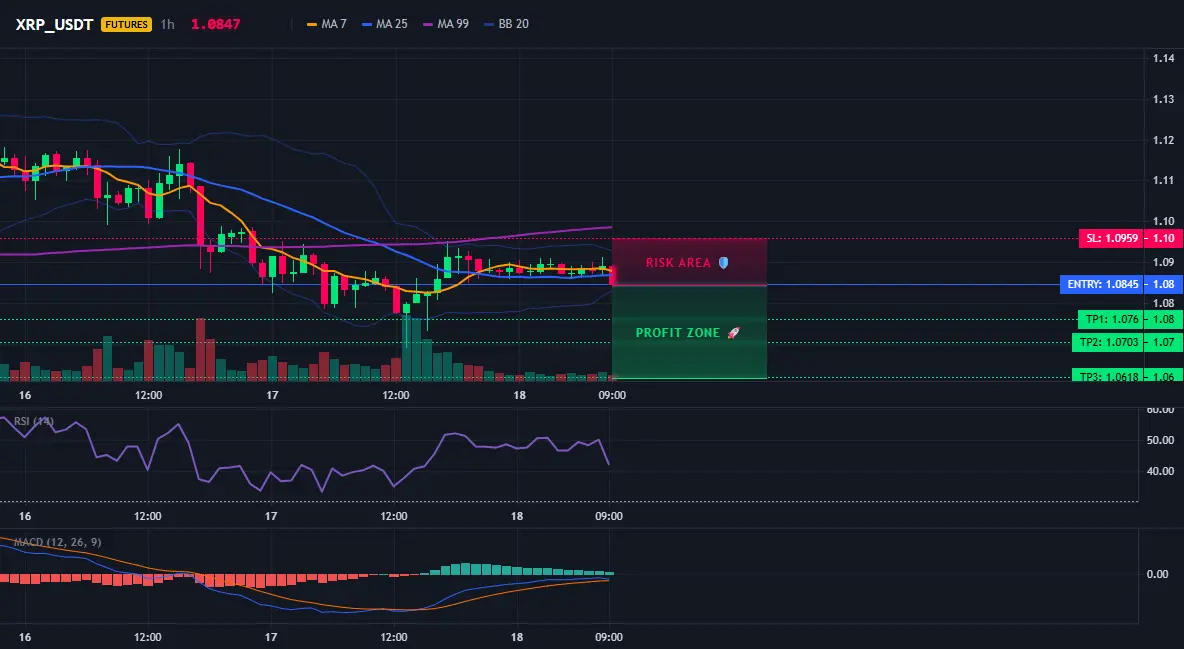Click the 40.00 RSI axis value
1184x649 pixels.
1161,471
